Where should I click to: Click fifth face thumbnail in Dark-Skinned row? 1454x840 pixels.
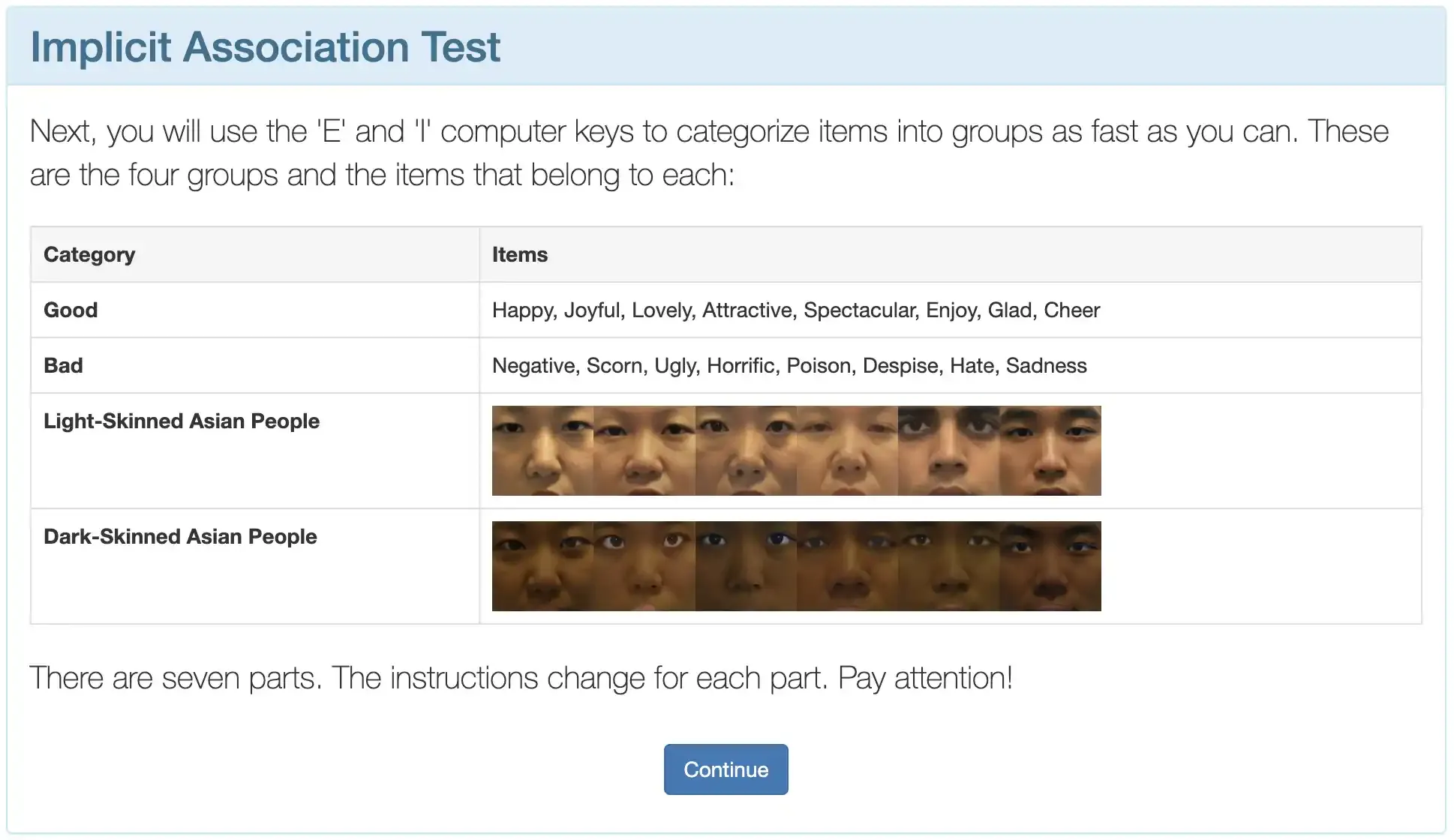948,566
